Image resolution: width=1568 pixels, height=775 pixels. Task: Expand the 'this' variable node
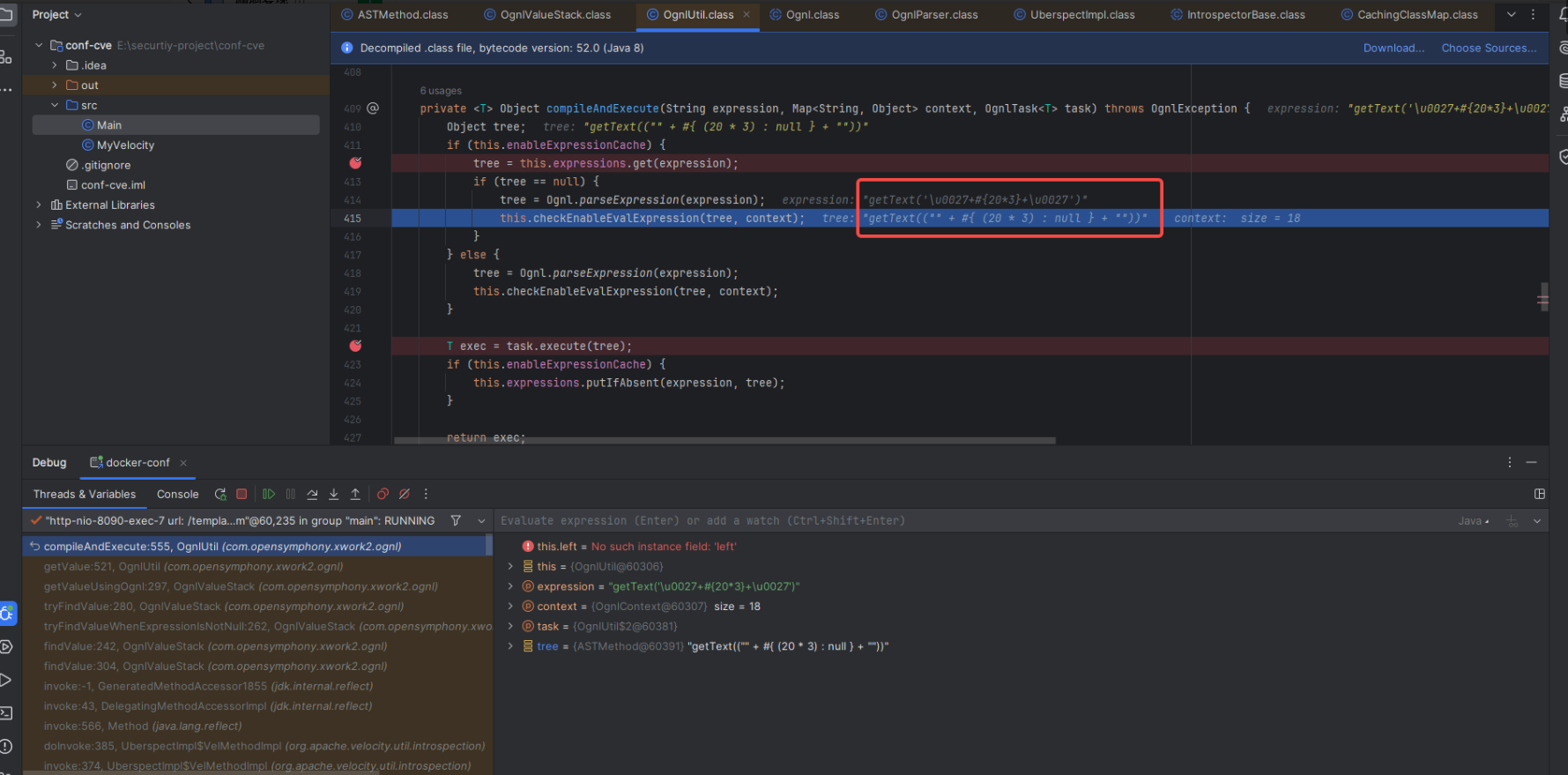(x=510, y=567)
